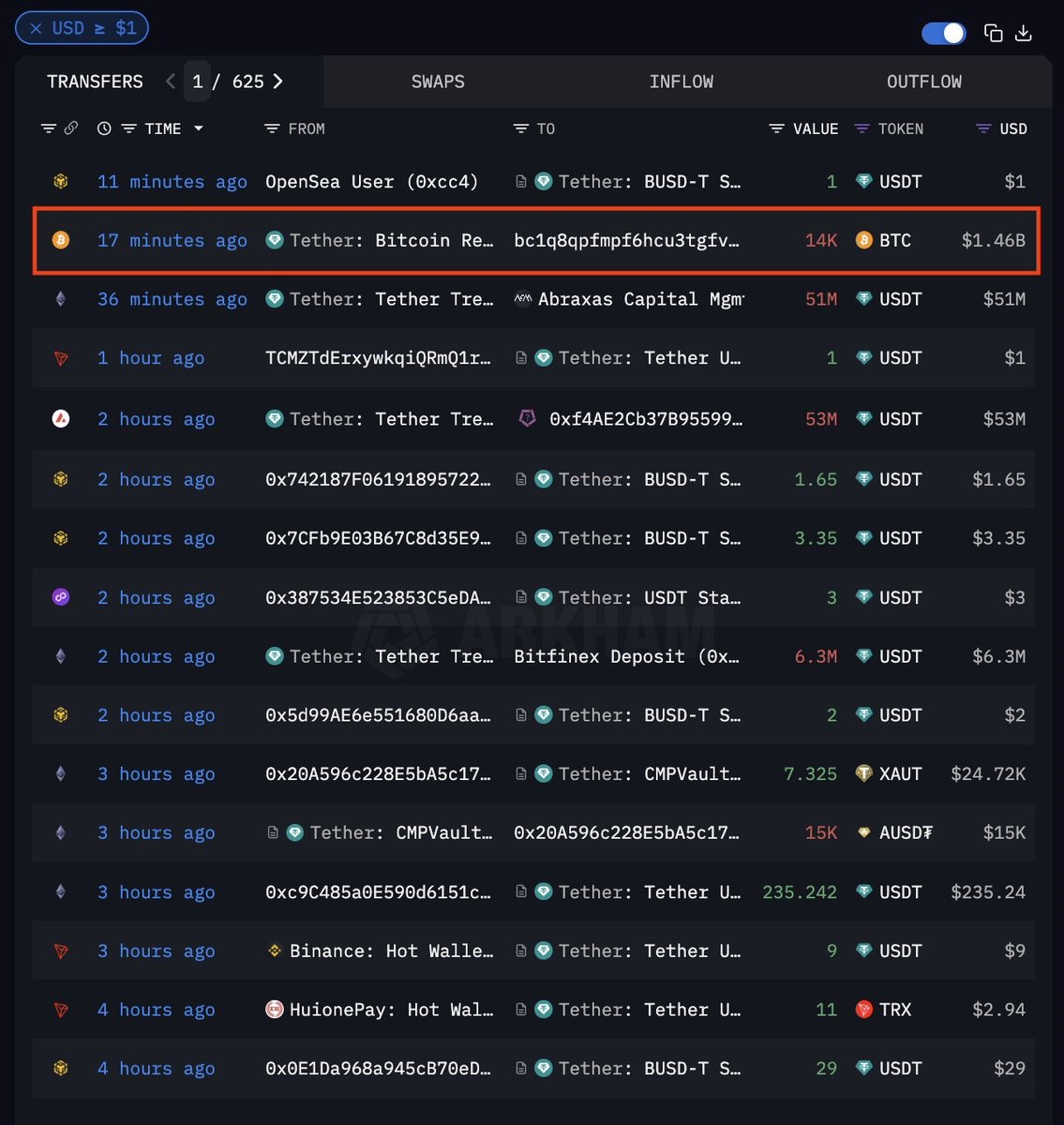The height and width of the screenshot is (1125, 1064).
Task: Click the Binance hot wallet icon
Action: coord(275,951)
